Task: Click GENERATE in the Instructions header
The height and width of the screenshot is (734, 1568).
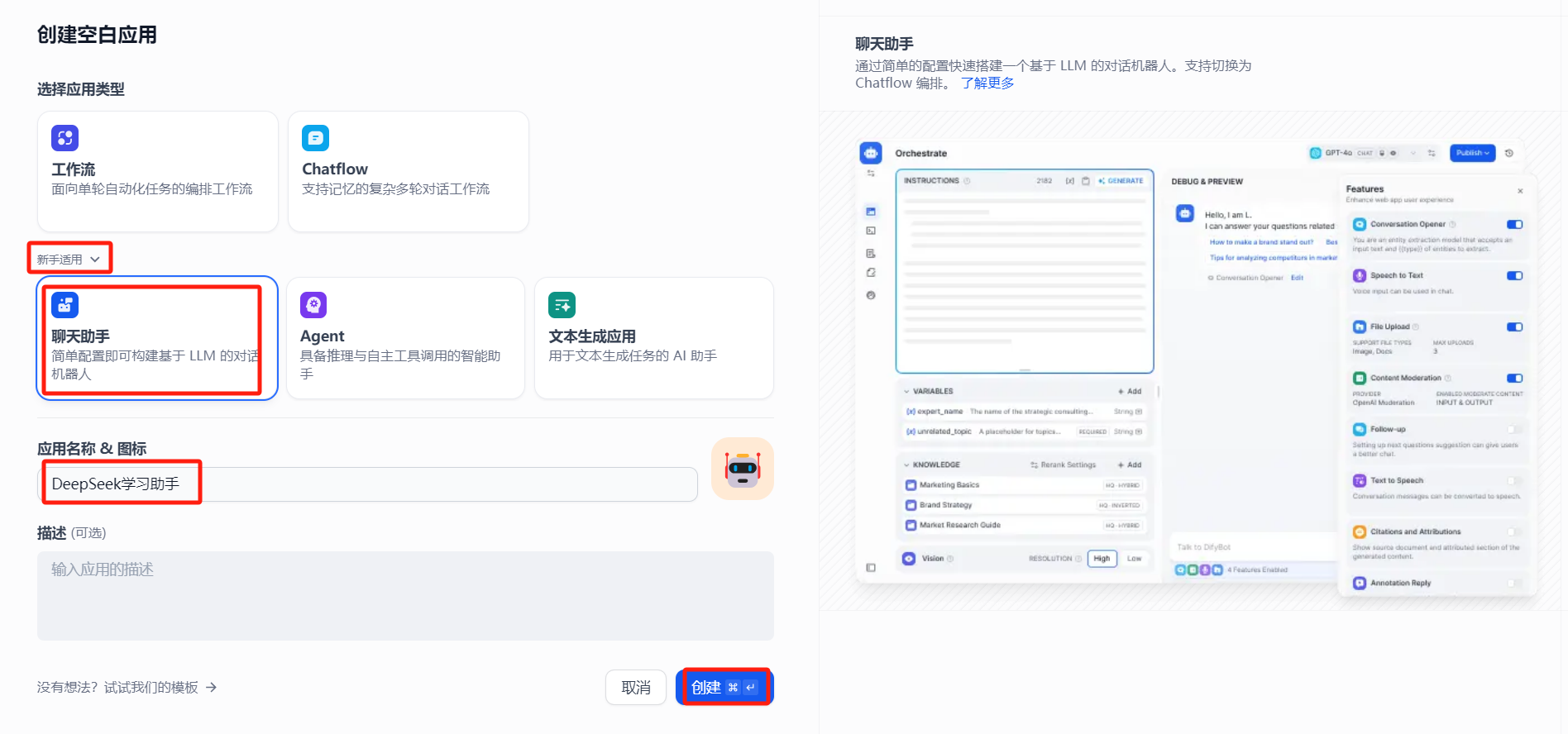Action: coord(1121,181)
